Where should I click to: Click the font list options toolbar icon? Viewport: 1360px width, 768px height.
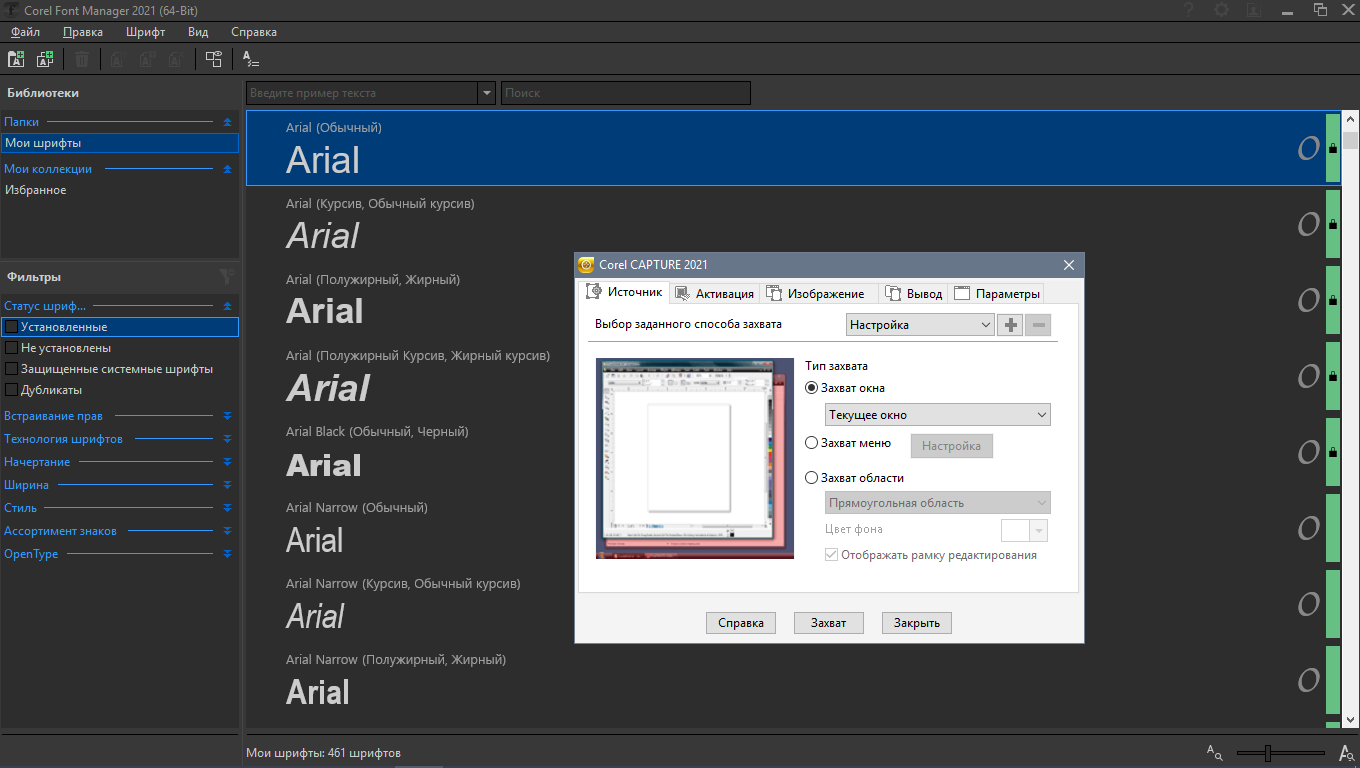(x=251, y=59)
